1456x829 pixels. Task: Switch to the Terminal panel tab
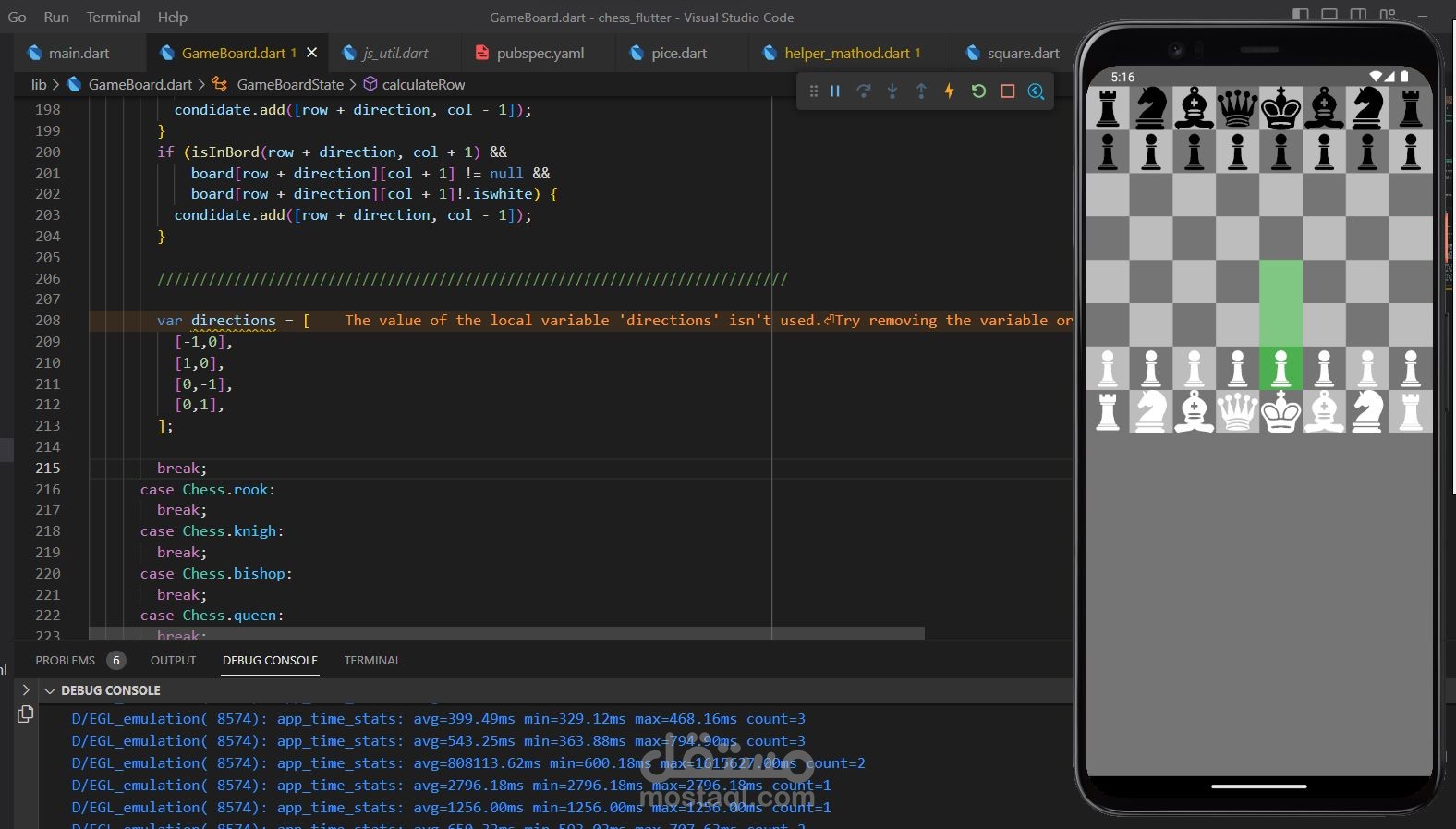click(372, 660)
